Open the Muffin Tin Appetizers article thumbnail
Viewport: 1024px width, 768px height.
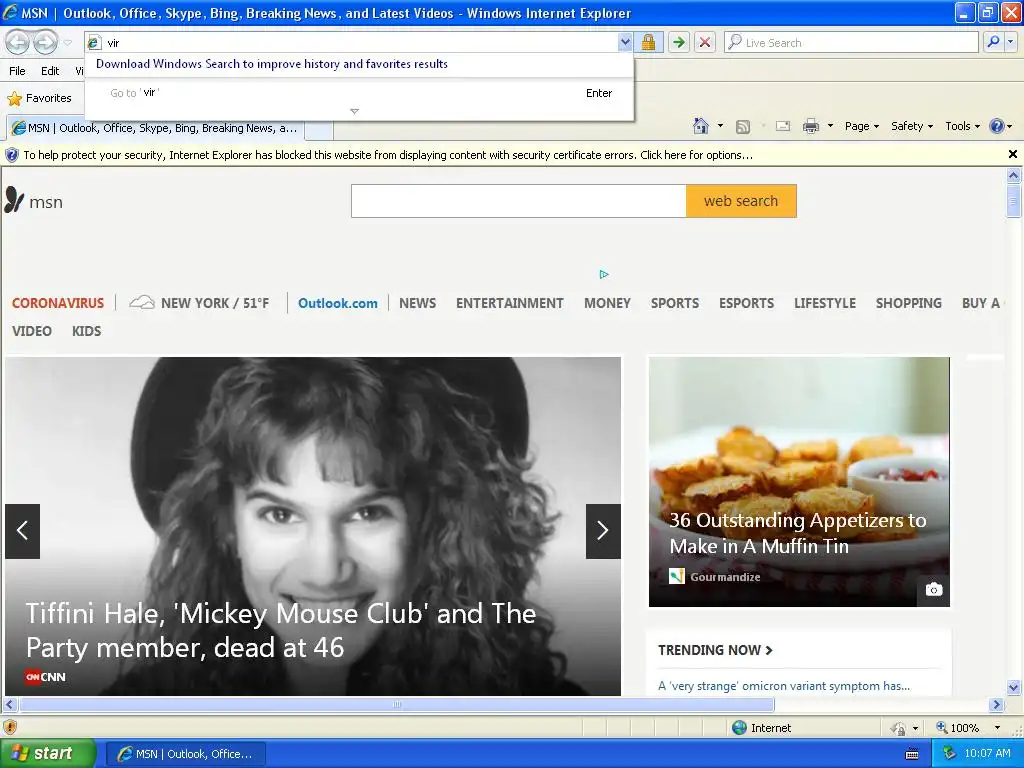coord(799,481)
